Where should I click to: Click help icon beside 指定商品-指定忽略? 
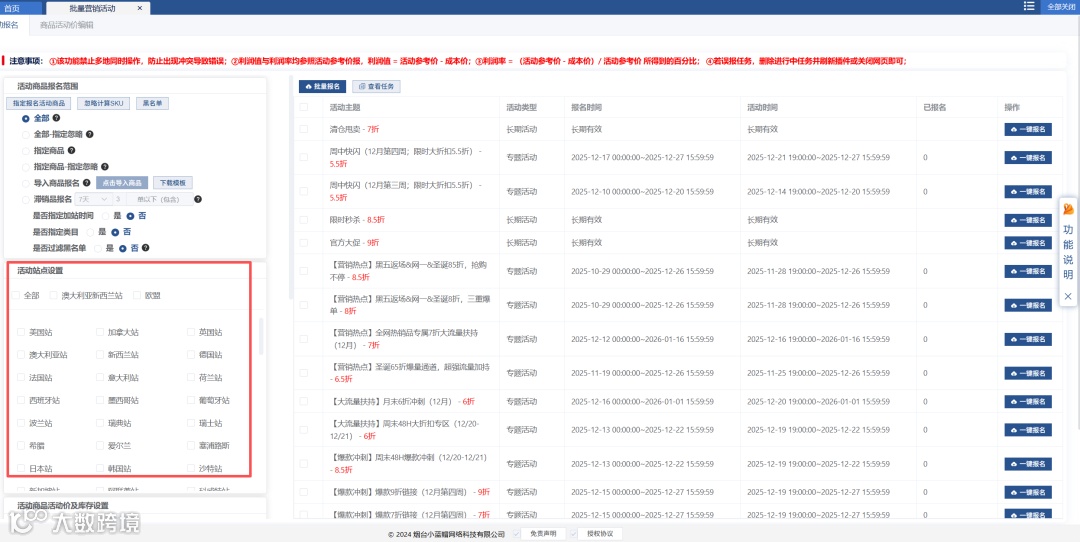coord(105,167)
